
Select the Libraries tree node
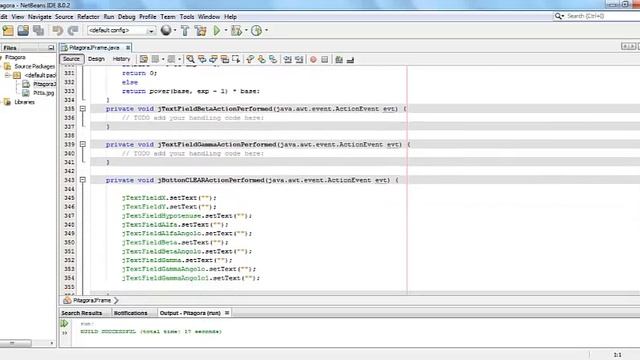pos(24,102)
